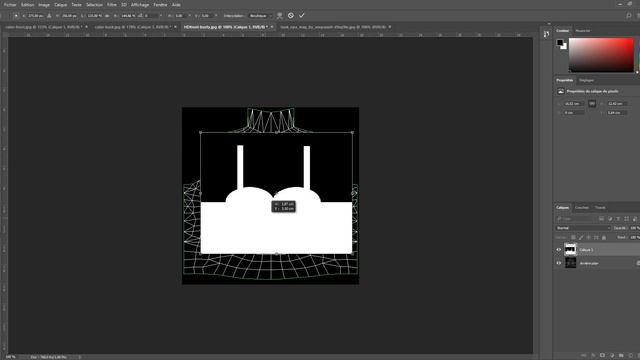640x360 pixels.
Task: Filter layers by shape layers icon
Action: pos(627,219)
